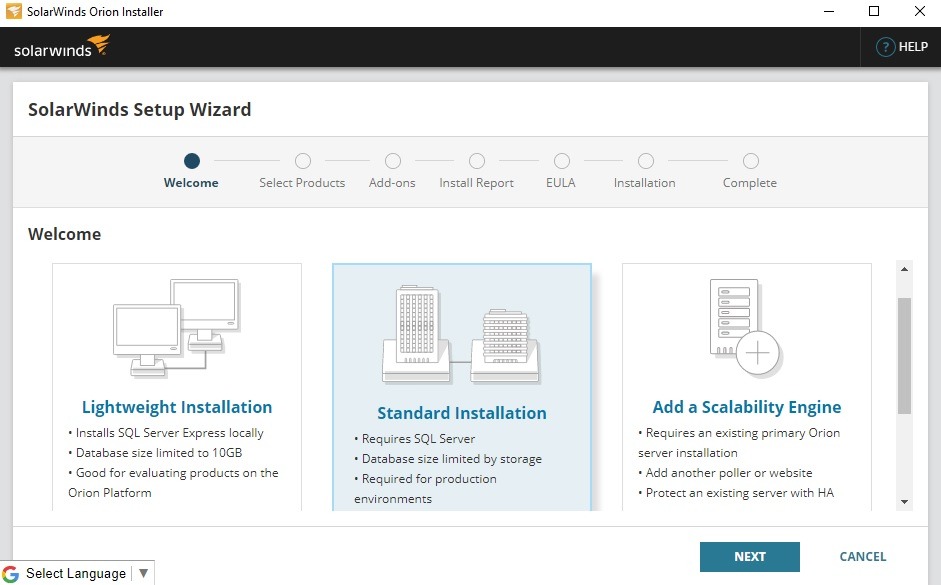
Task: Click the Select Products step label
Action: pyautogui.click(x=302, y=182)
